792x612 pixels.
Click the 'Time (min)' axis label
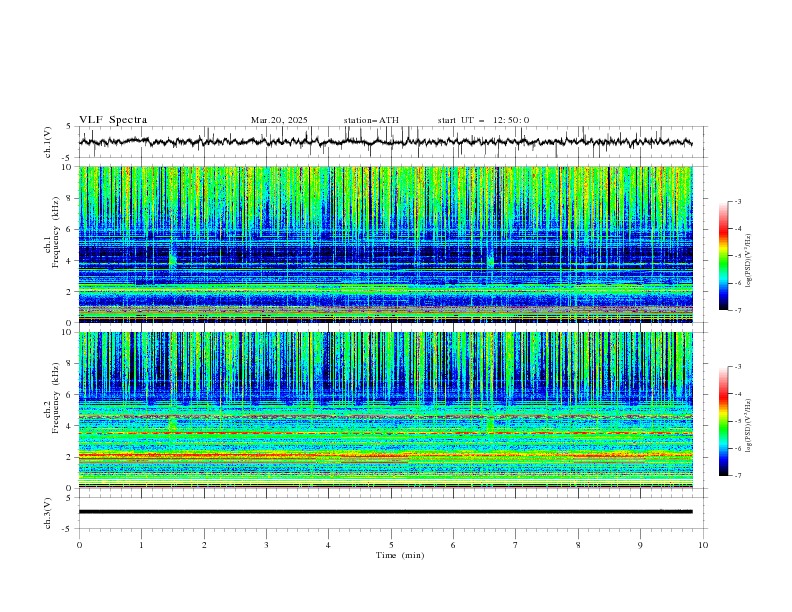click(x=400, y=555)
